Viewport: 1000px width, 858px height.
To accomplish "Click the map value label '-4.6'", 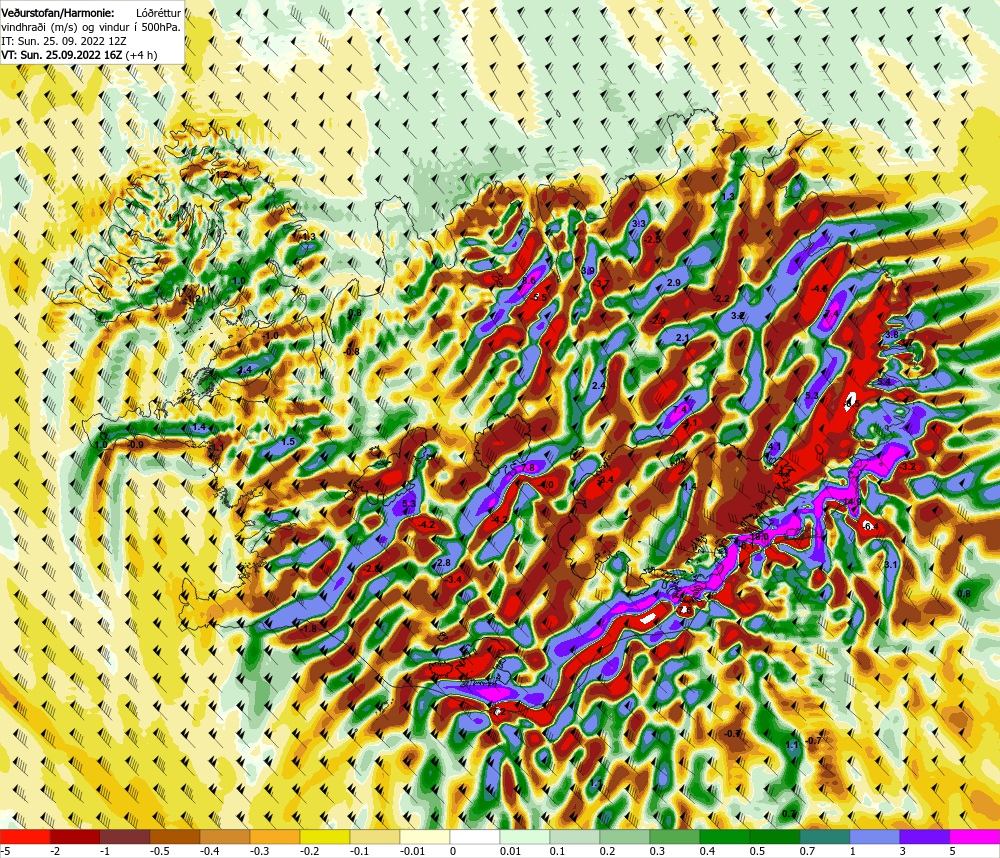I will pos(820,288).
